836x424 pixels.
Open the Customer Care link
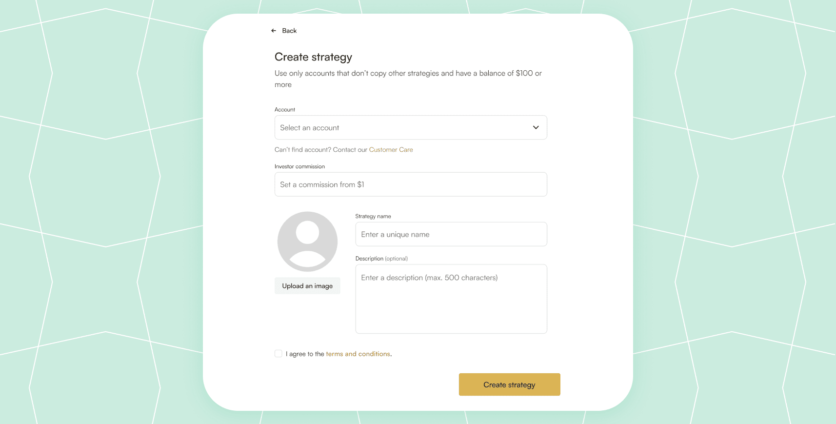391,149
